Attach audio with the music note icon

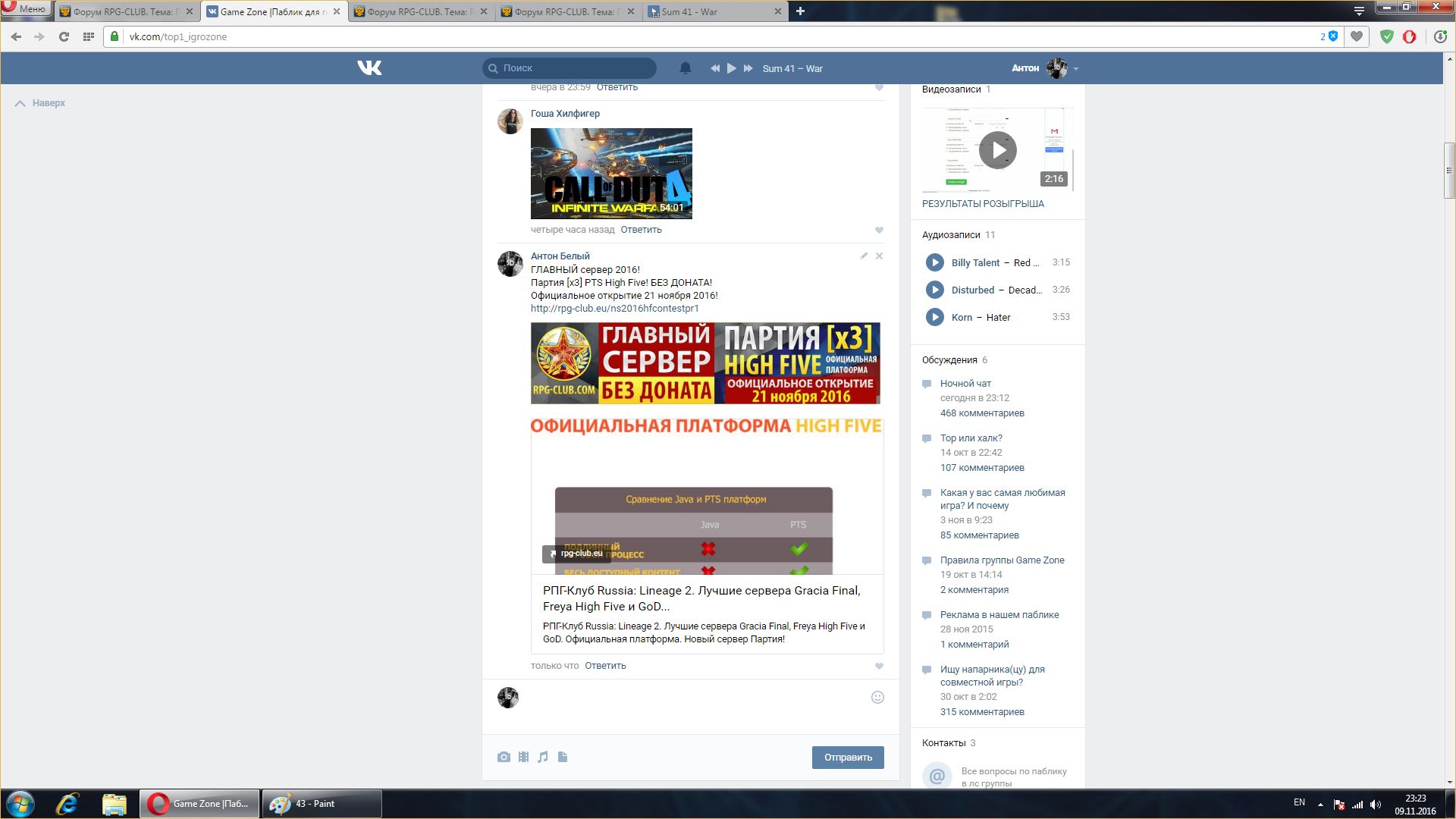coord(543,757)
